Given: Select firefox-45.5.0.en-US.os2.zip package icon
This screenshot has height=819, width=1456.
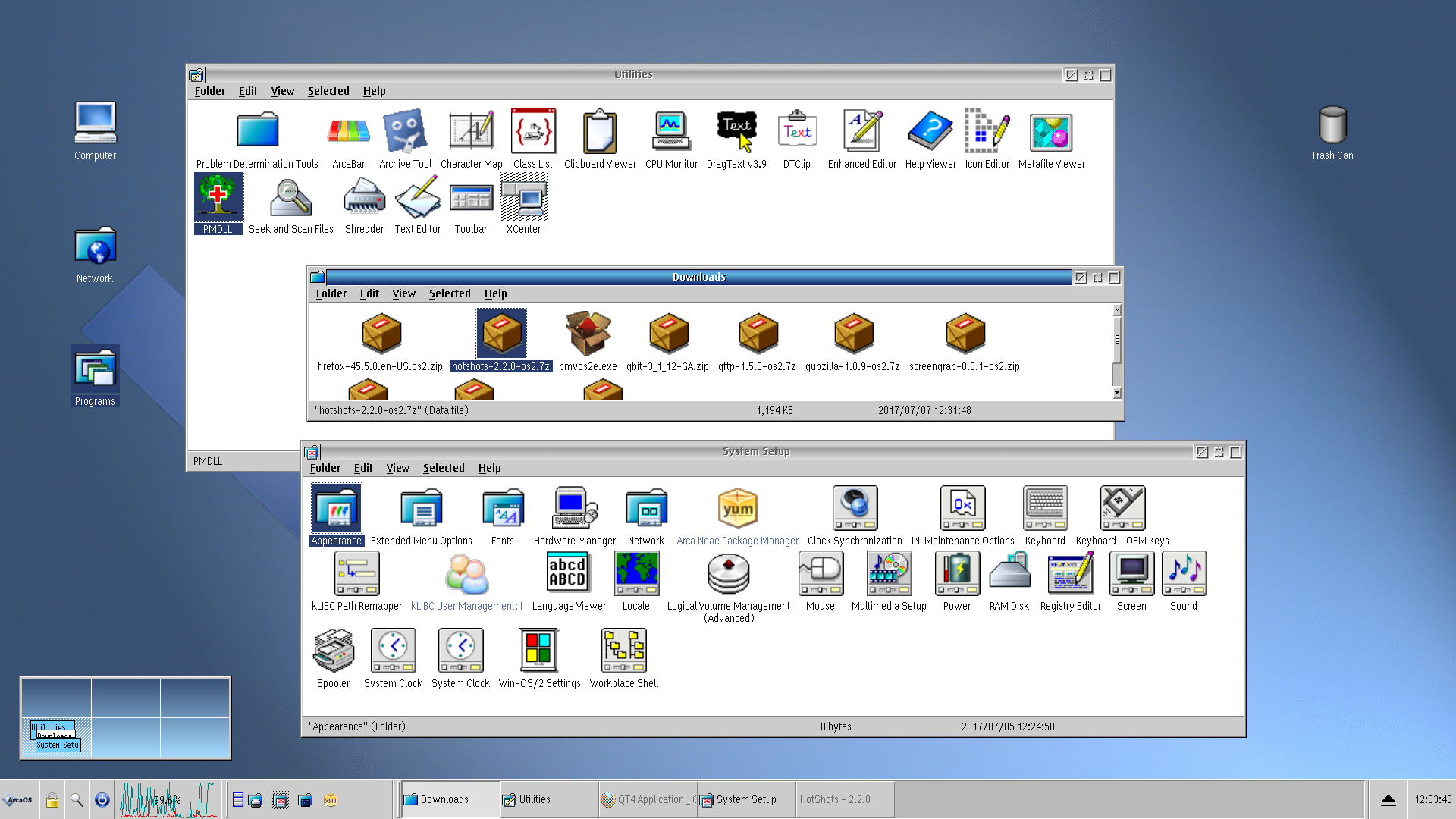Looking at the screenshot, I should [381, 334].
